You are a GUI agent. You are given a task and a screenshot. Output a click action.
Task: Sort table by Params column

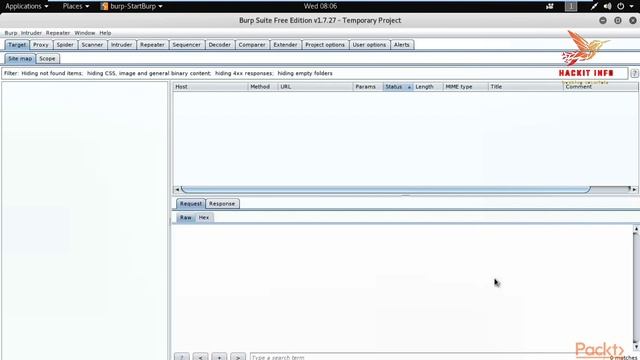368,87
